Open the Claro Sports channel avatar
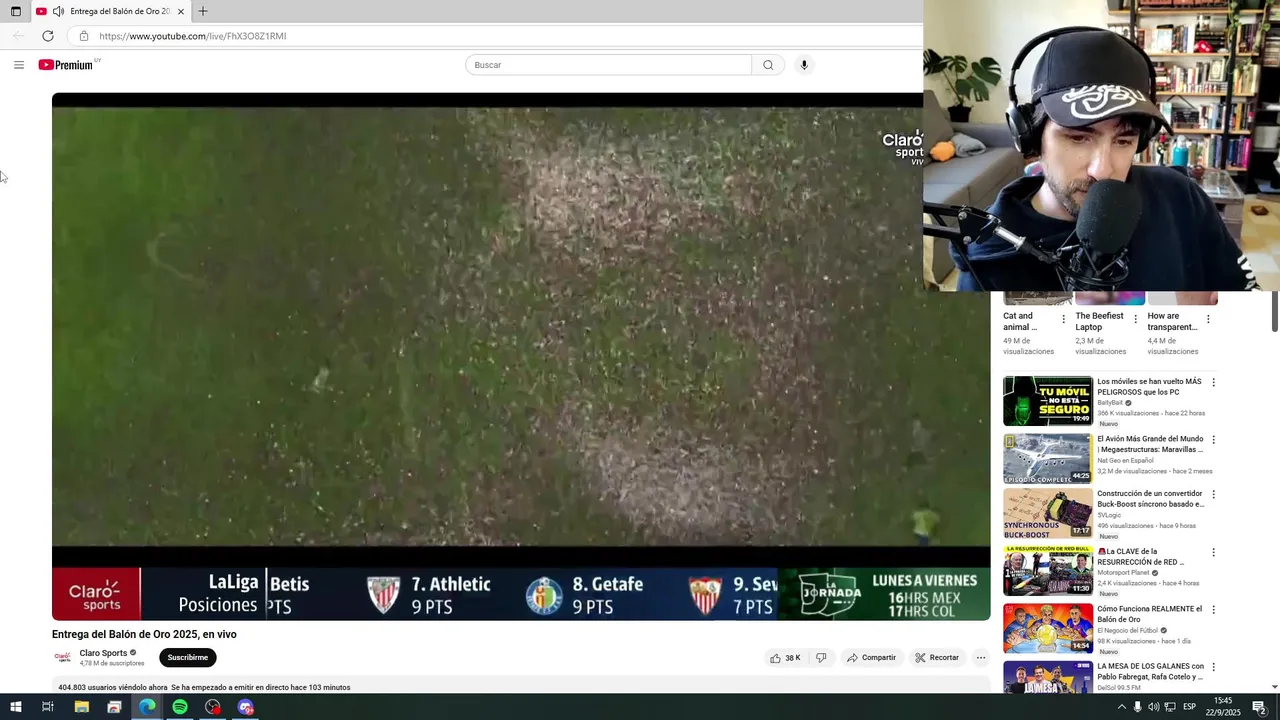 (x=63, y=658)
